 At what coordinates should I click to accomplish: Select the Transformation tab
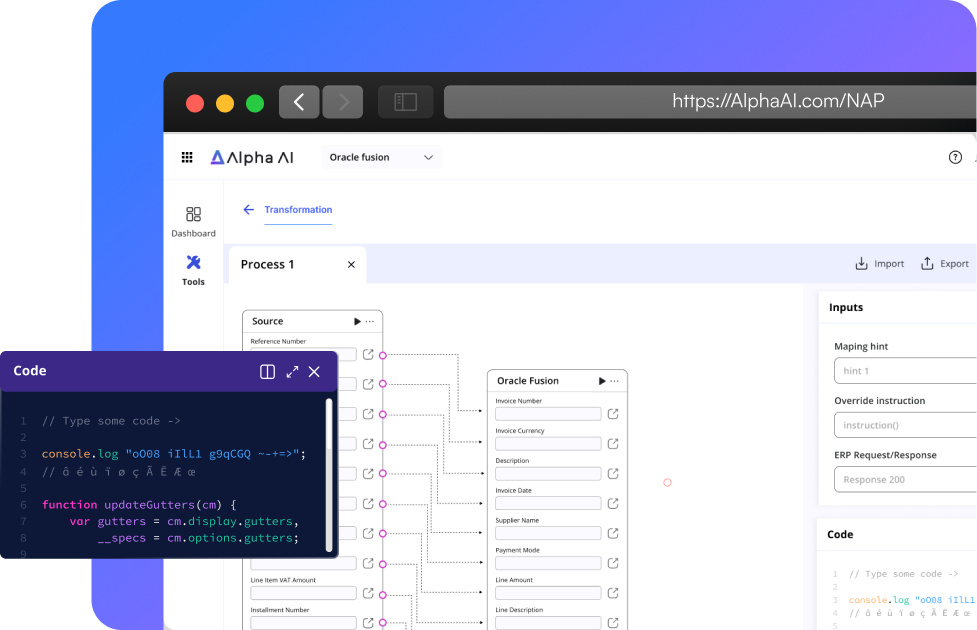click(x=298, y=209)
